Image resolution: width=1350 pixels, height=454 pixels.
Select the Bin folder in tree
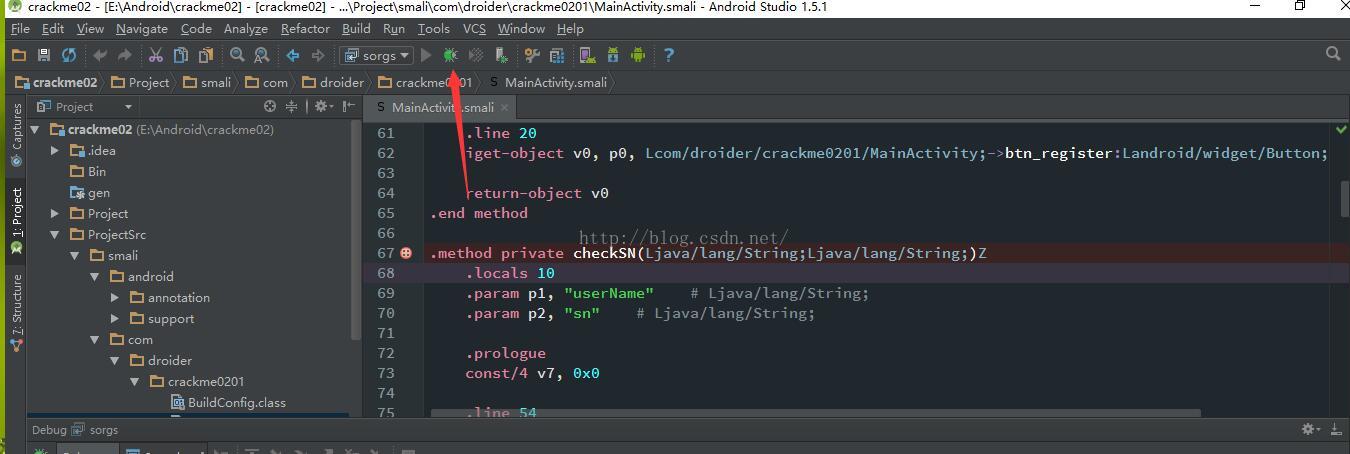coord(88,171)
